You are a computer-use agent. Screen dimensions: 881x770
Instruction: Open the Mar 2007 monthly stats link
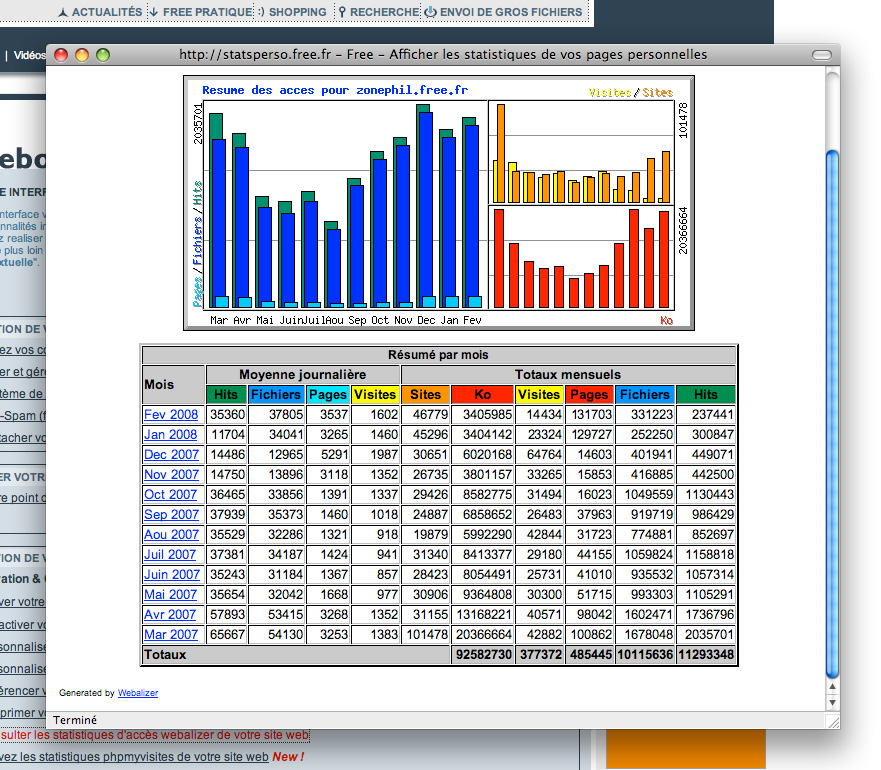171,635
